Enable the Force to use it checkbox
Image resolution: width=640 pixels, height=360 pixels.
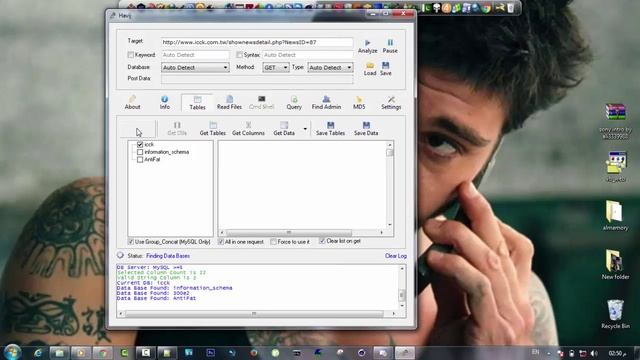pyautogui.click(x=273, y=242)
